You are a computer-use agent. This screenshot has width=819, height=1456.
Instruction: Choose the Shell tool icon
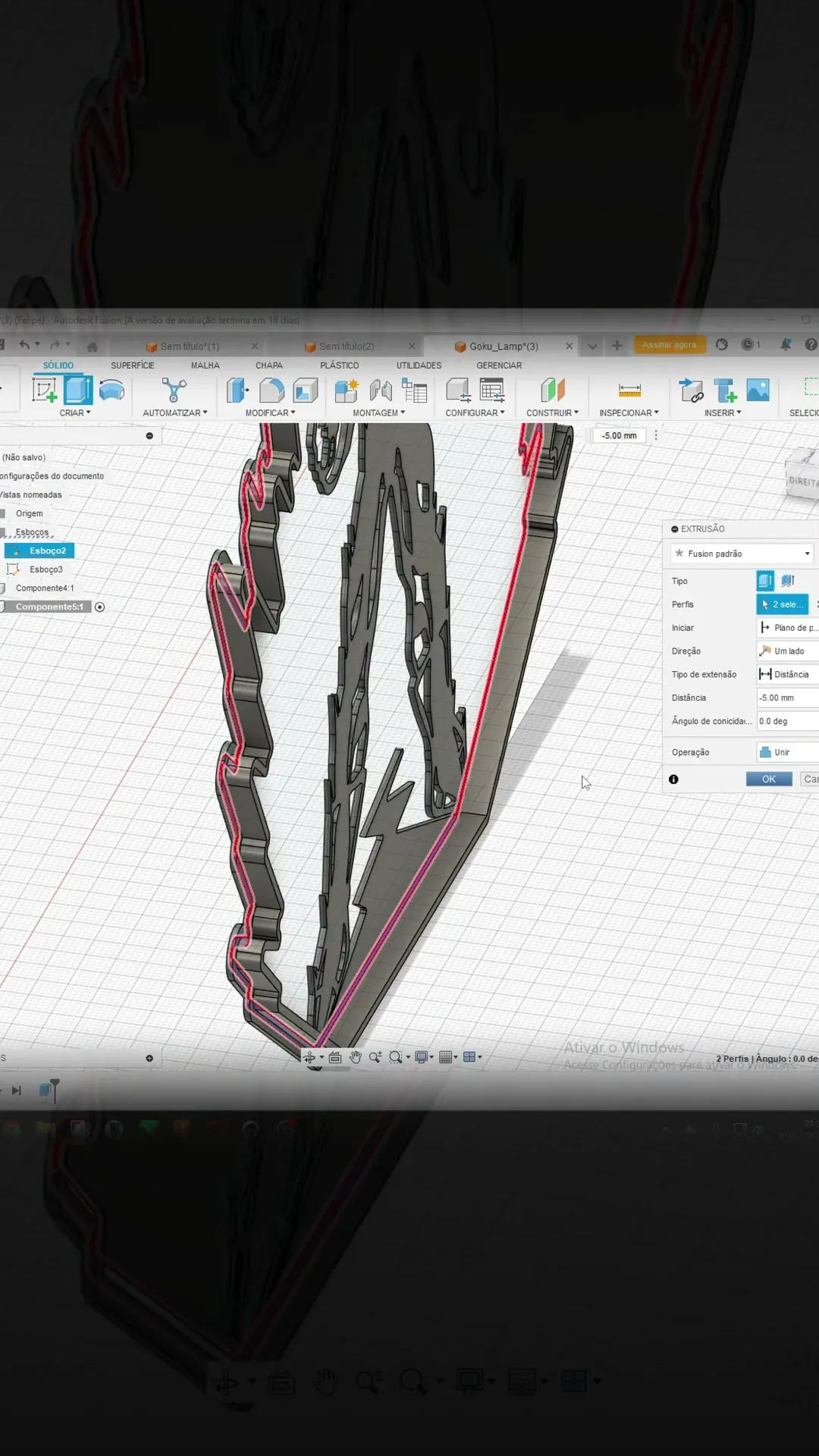(x=305, y=391)
